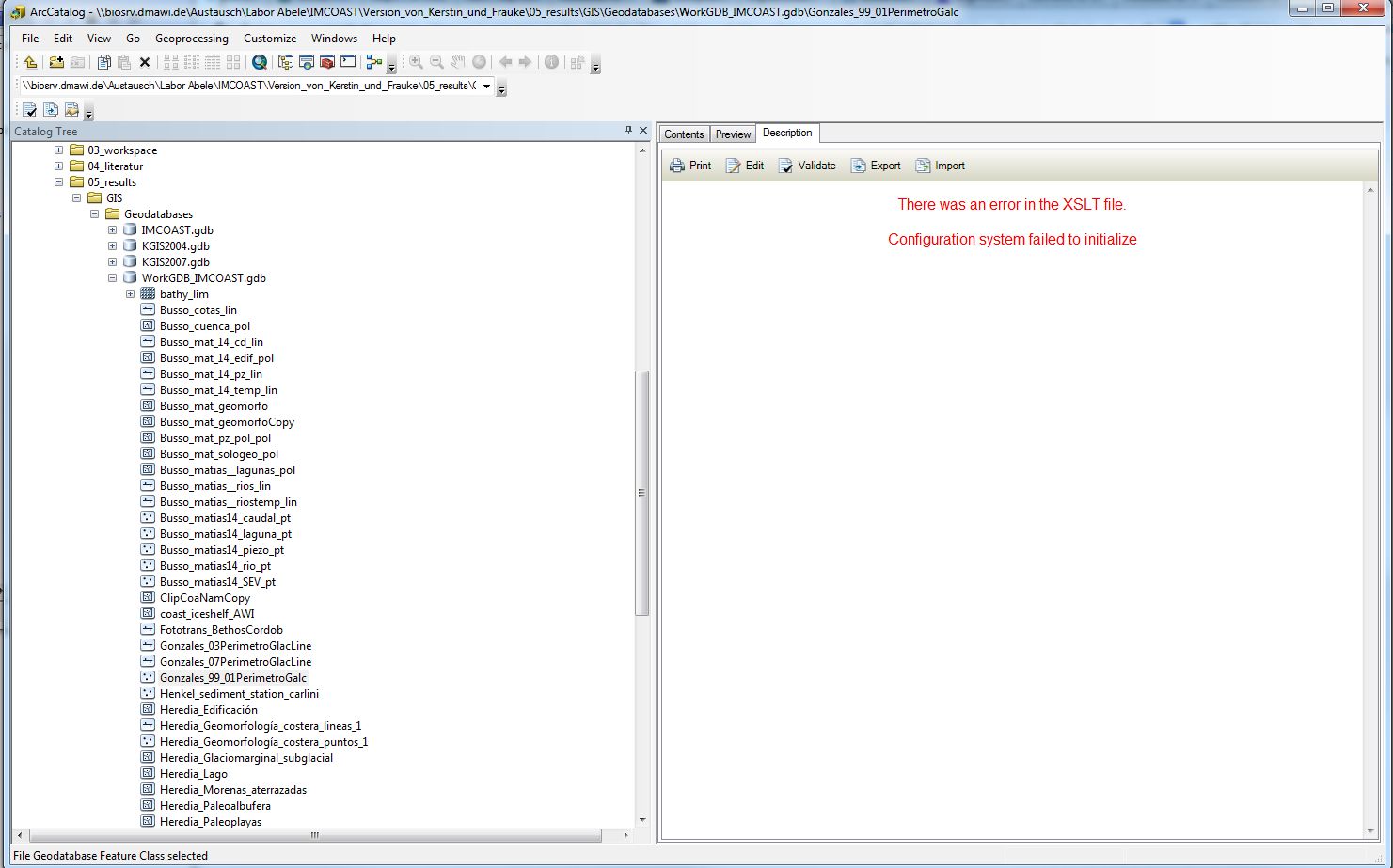Expand the 04_literatur folder
The height and width of the screenshot is (868, 1393).
[x=58, y=166]
